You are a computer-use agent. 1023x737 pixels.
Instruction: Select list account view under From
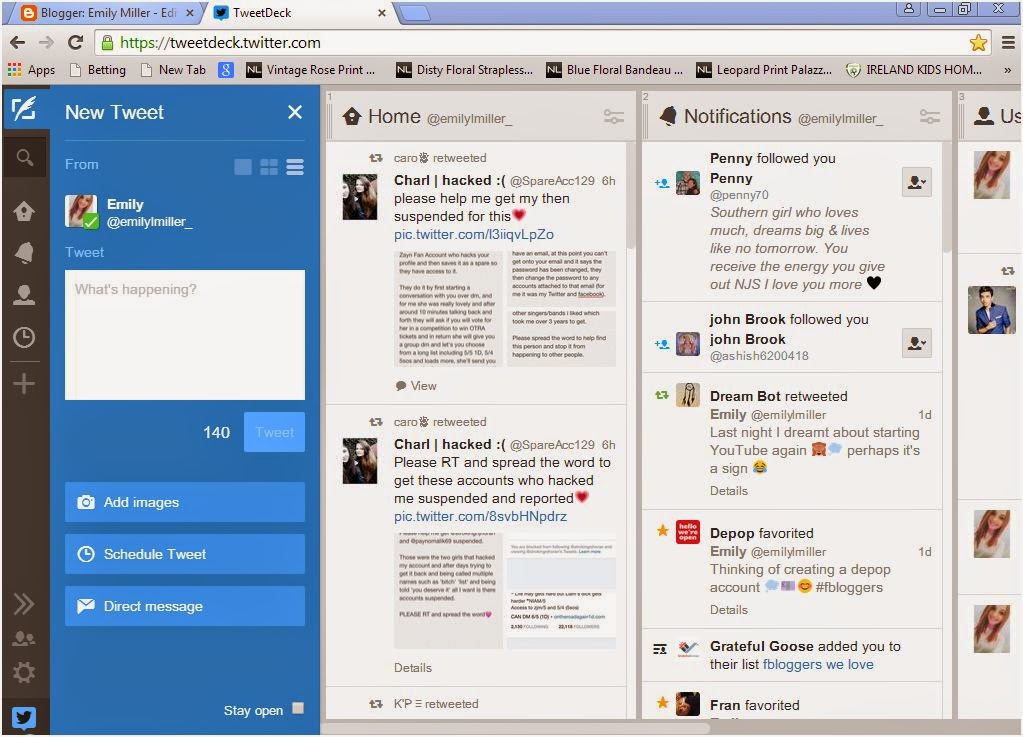coord(295,167)
